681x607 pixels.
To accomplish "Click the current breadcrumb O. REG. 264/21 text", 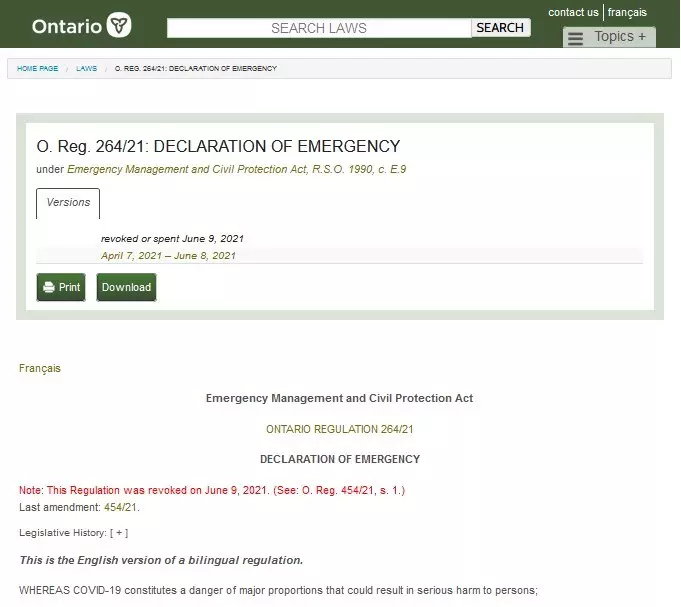I will pyautogui.click(x=196, y=69).
